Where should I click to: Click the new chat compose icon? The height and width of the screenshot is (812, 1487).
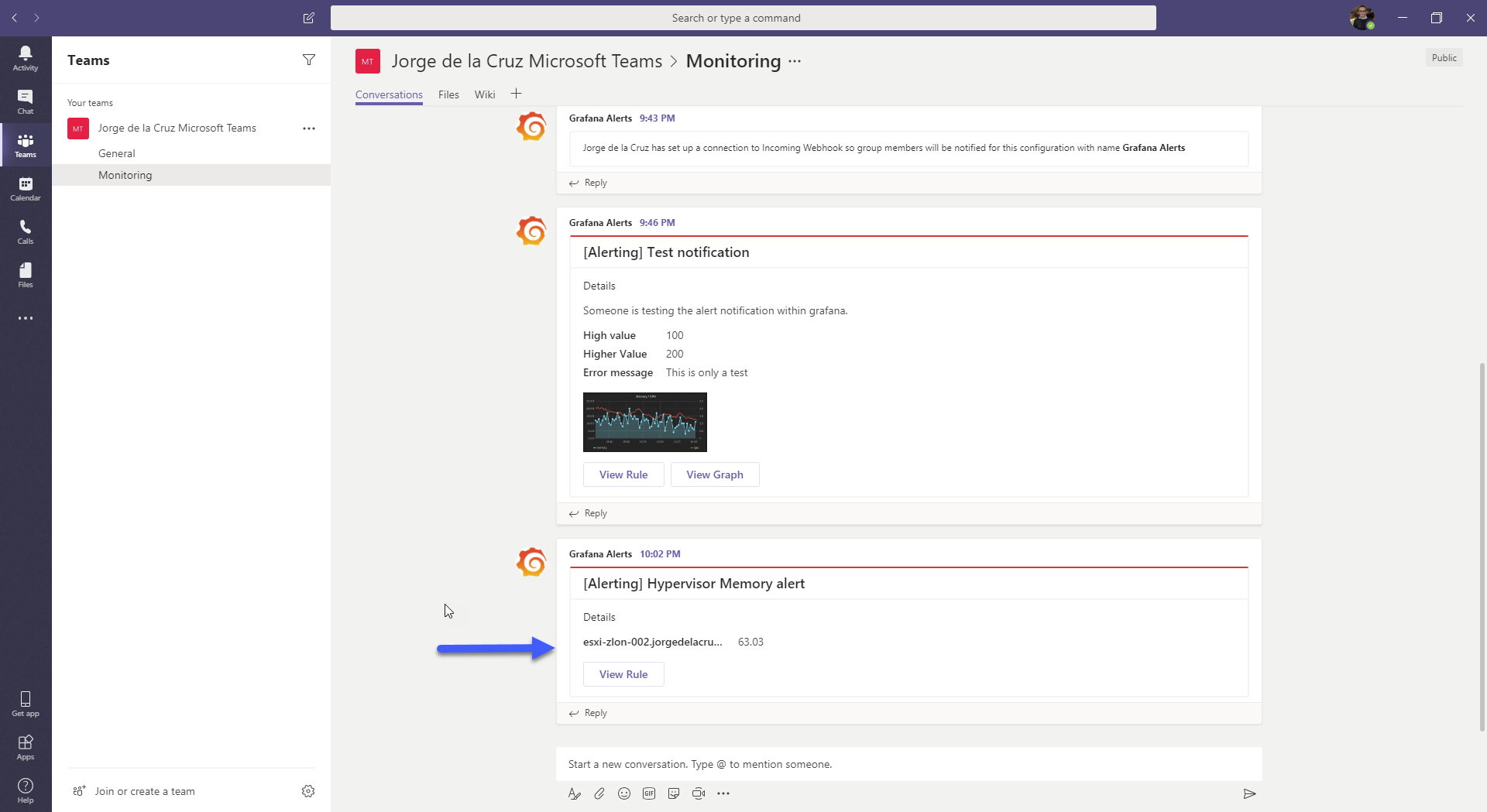pyautogui.click(x=308, y=18)
